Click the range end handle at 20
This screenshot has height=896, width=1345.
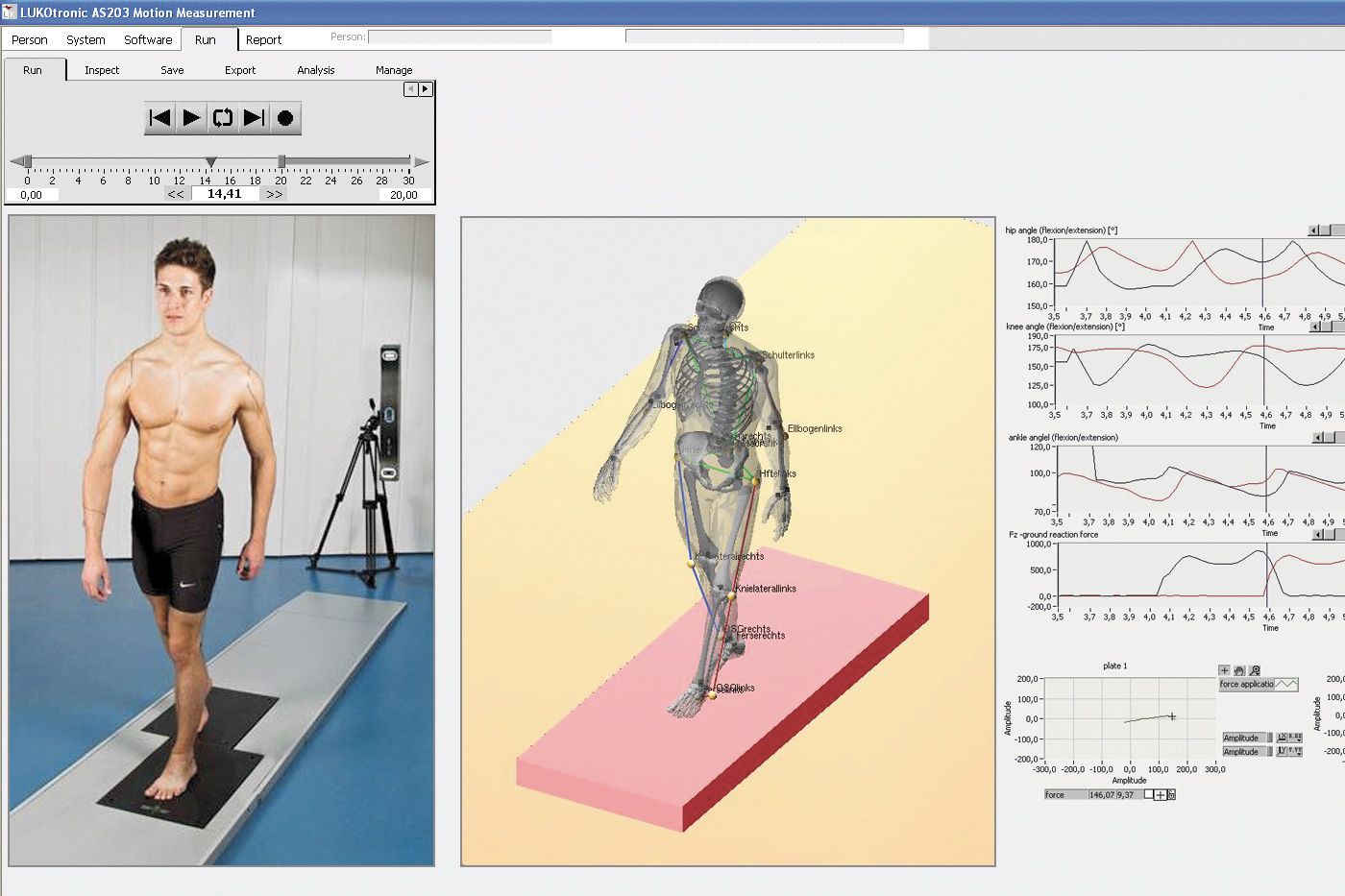click(x=281, y=161)
